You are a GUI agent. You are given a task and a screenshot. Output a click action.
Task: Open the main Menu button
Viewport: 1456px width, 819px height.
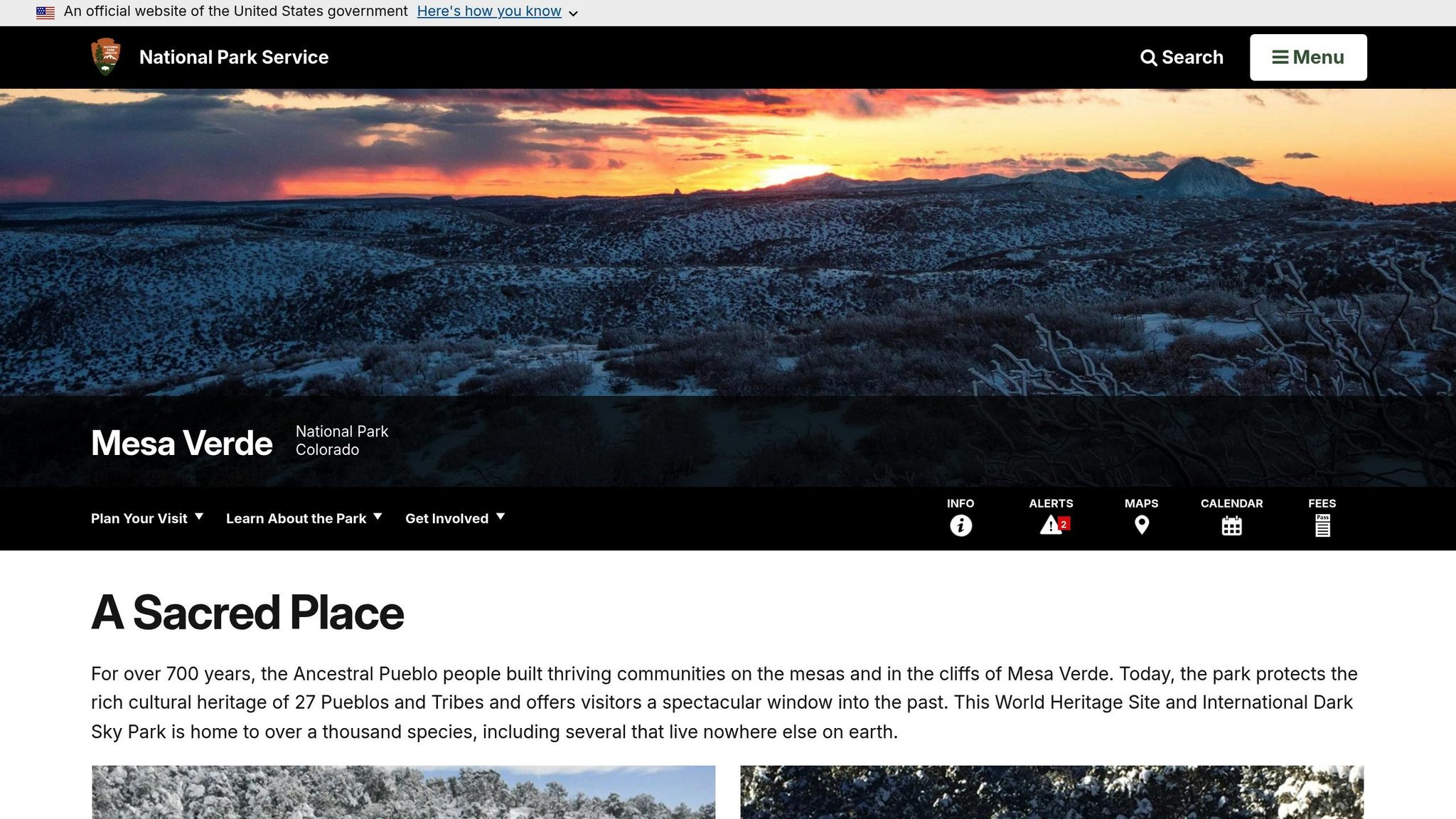click(x=1308, y=58)
